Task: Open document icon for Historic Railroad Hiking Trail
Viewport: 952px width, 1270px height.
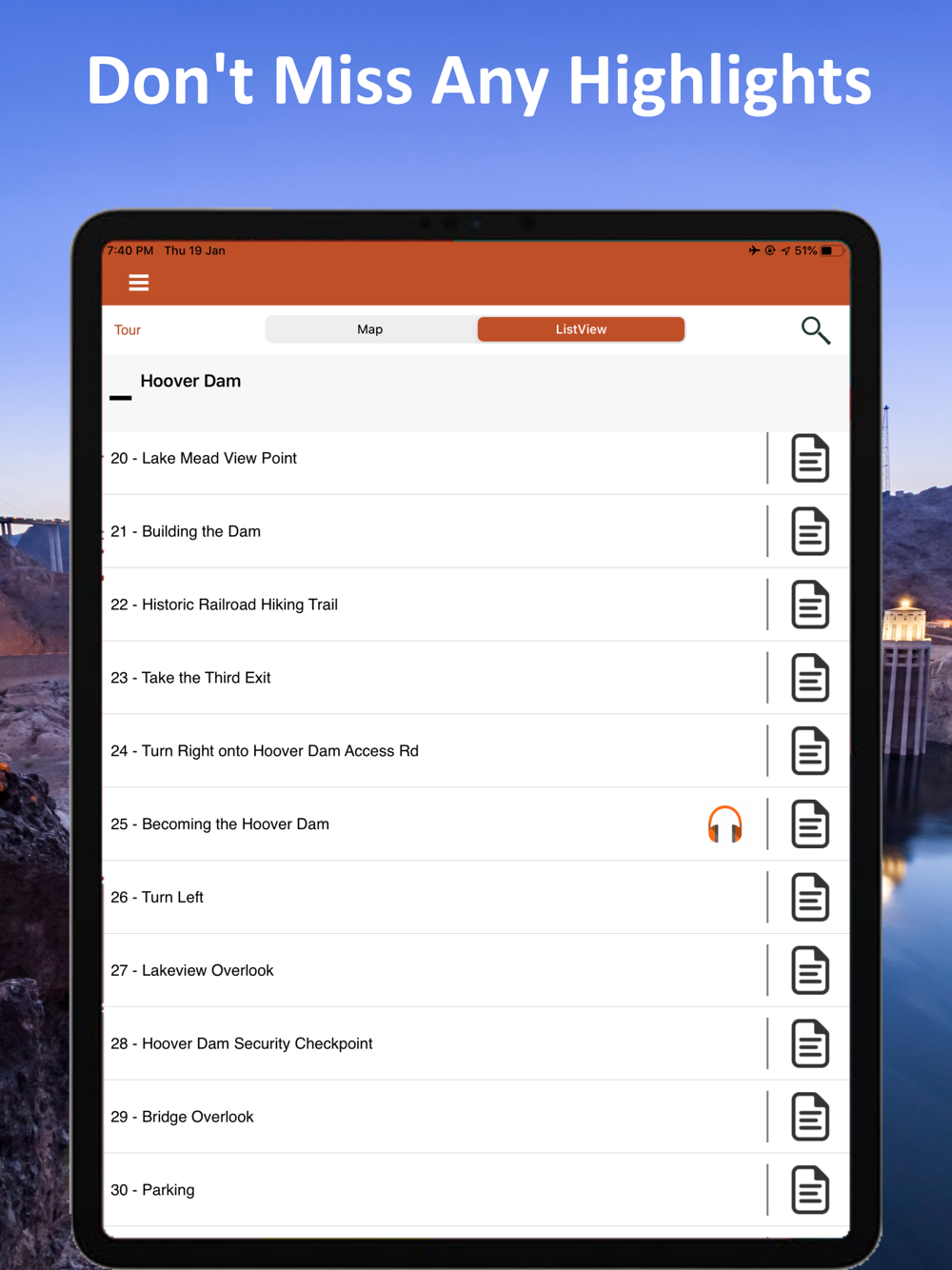Action: (810, 605)
